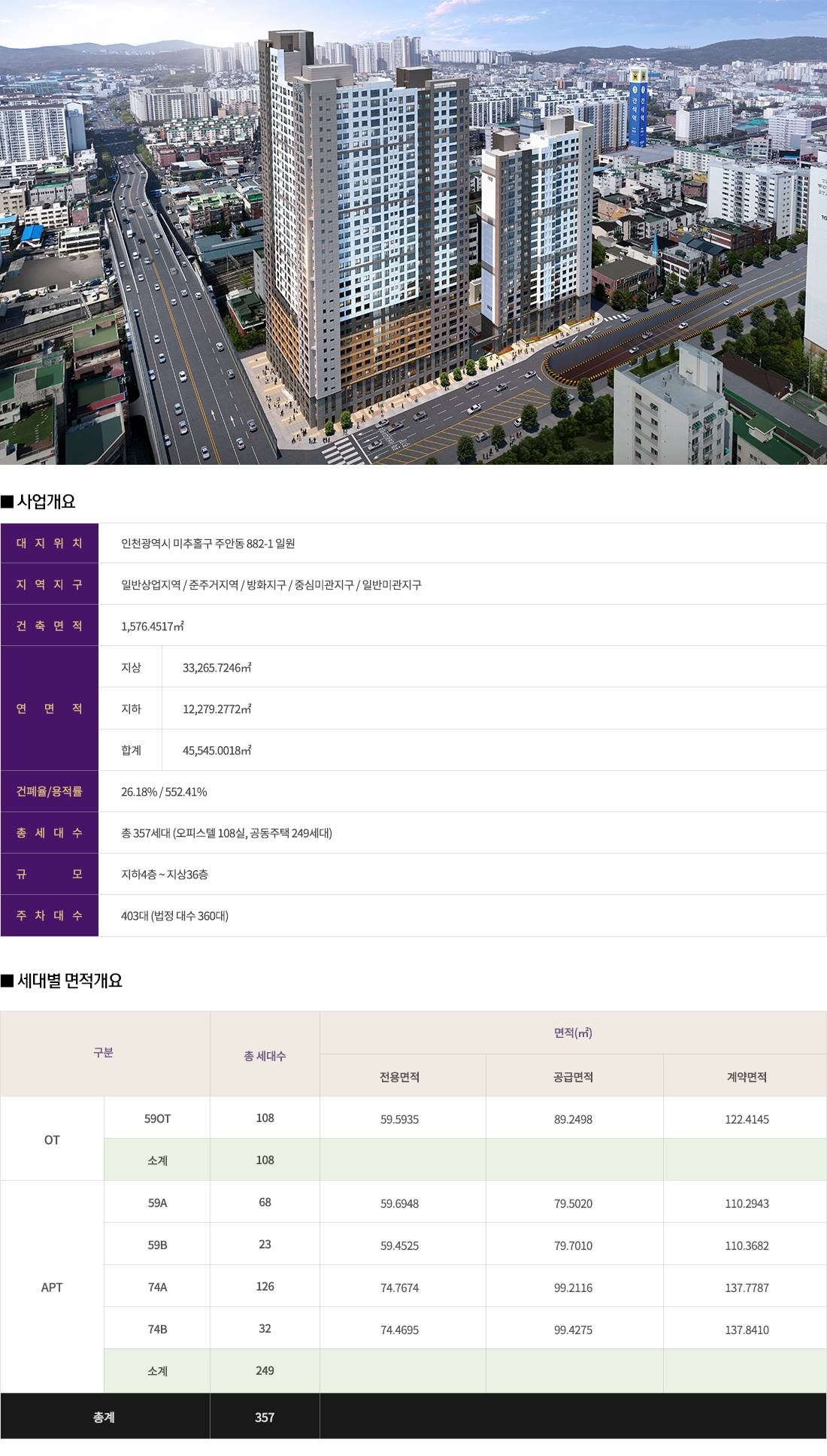Screen dimensions: 827x1456
Task: Click the black square bullet beside 사업개요
Action: pos(8,502)
